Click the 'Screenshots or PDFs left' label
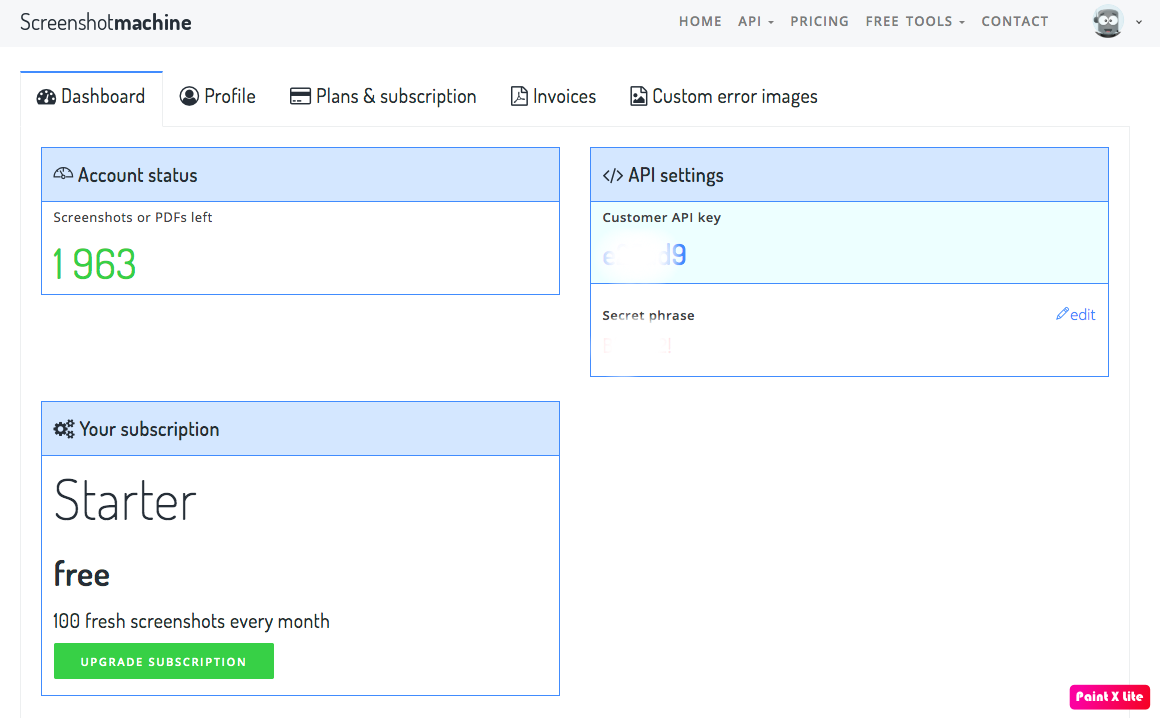The width and height of the screenshot is (1160, 718). pos(132,217)
